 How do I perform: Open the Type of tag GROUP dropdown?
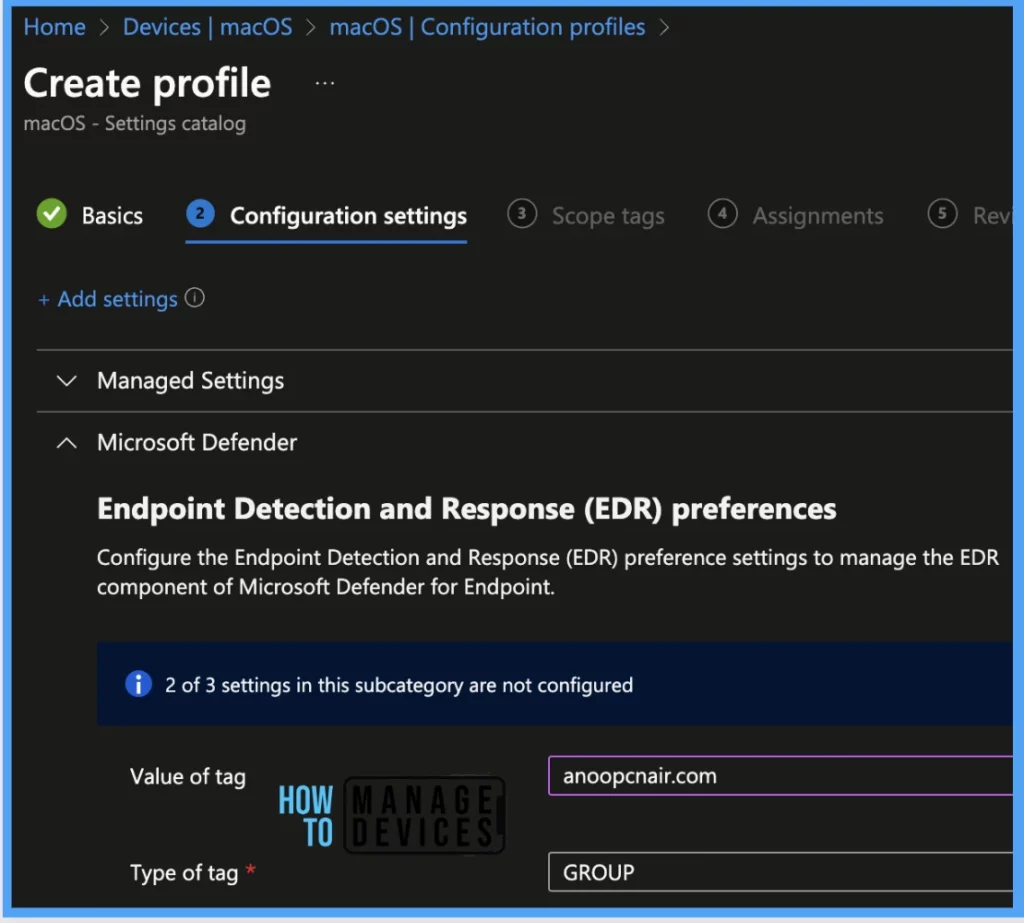tap(780, 872)
